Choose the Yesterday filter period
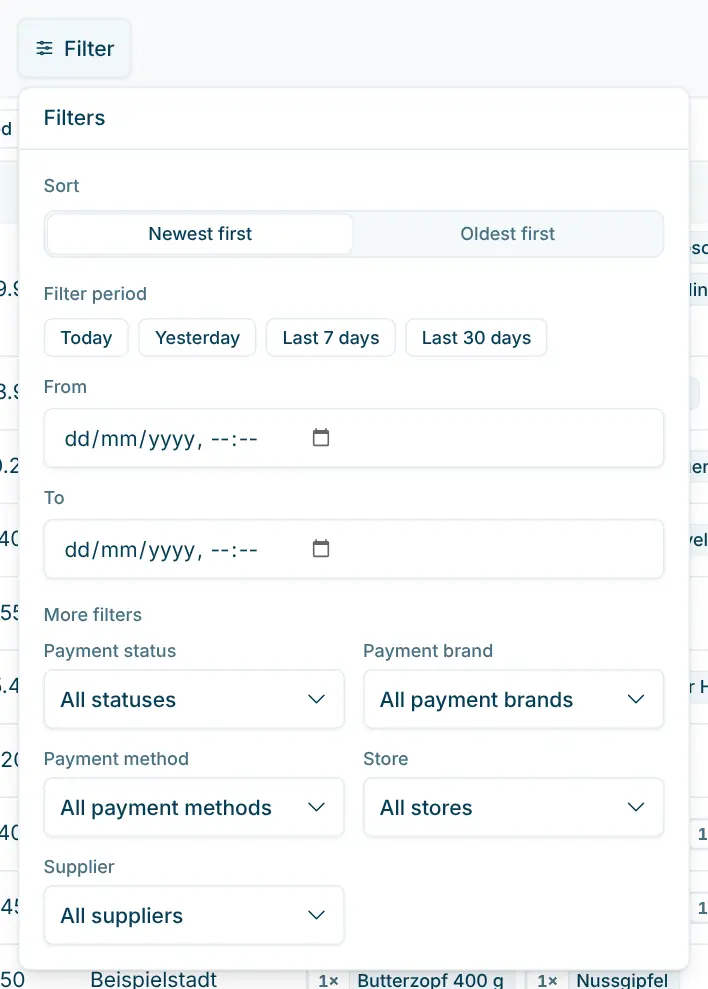This screenshot has width=708, height=989. 198,338
